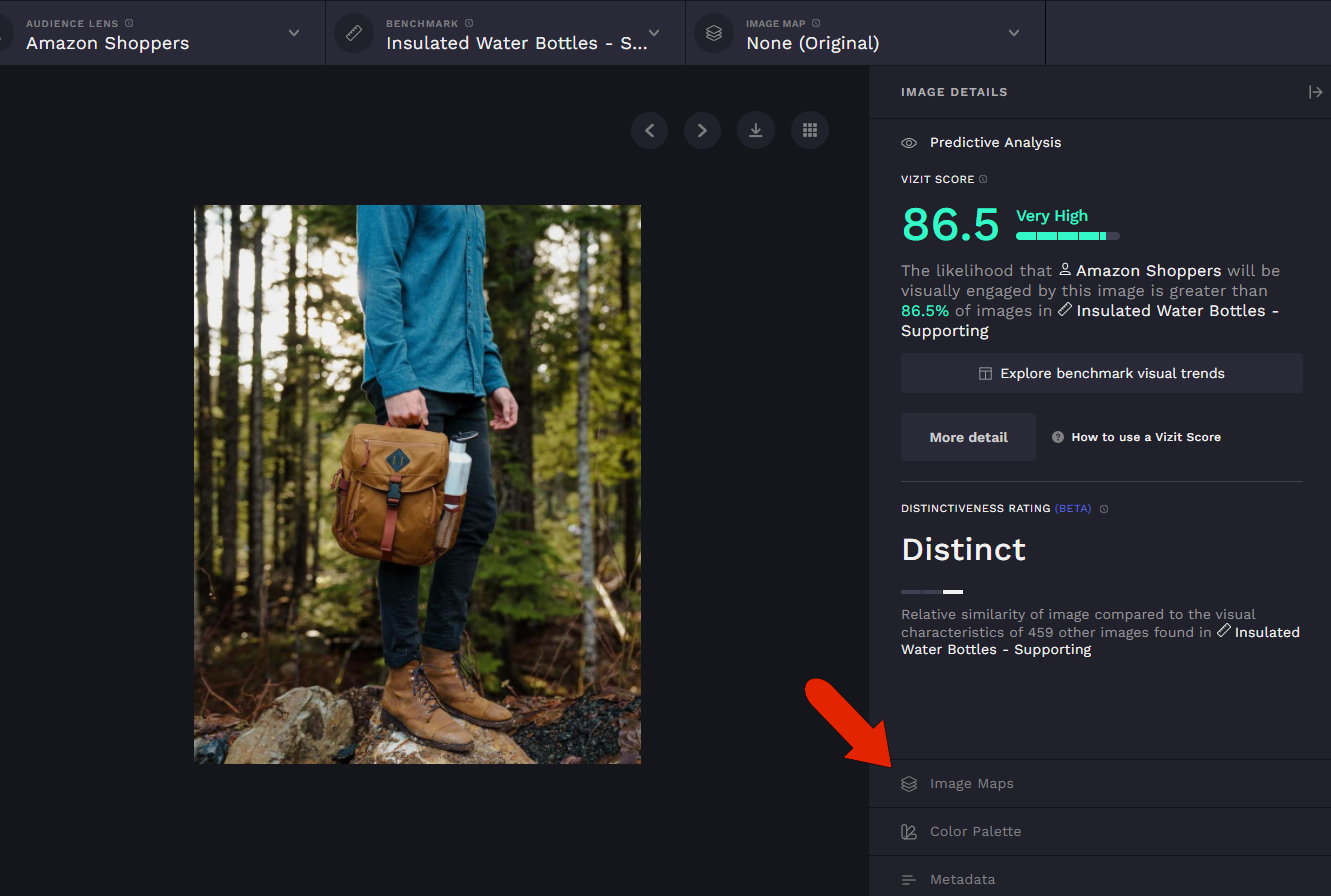This screenshot has height=896, width=1331.
Task: Open the Image Map dropdown
Action: coord(1014,33)
